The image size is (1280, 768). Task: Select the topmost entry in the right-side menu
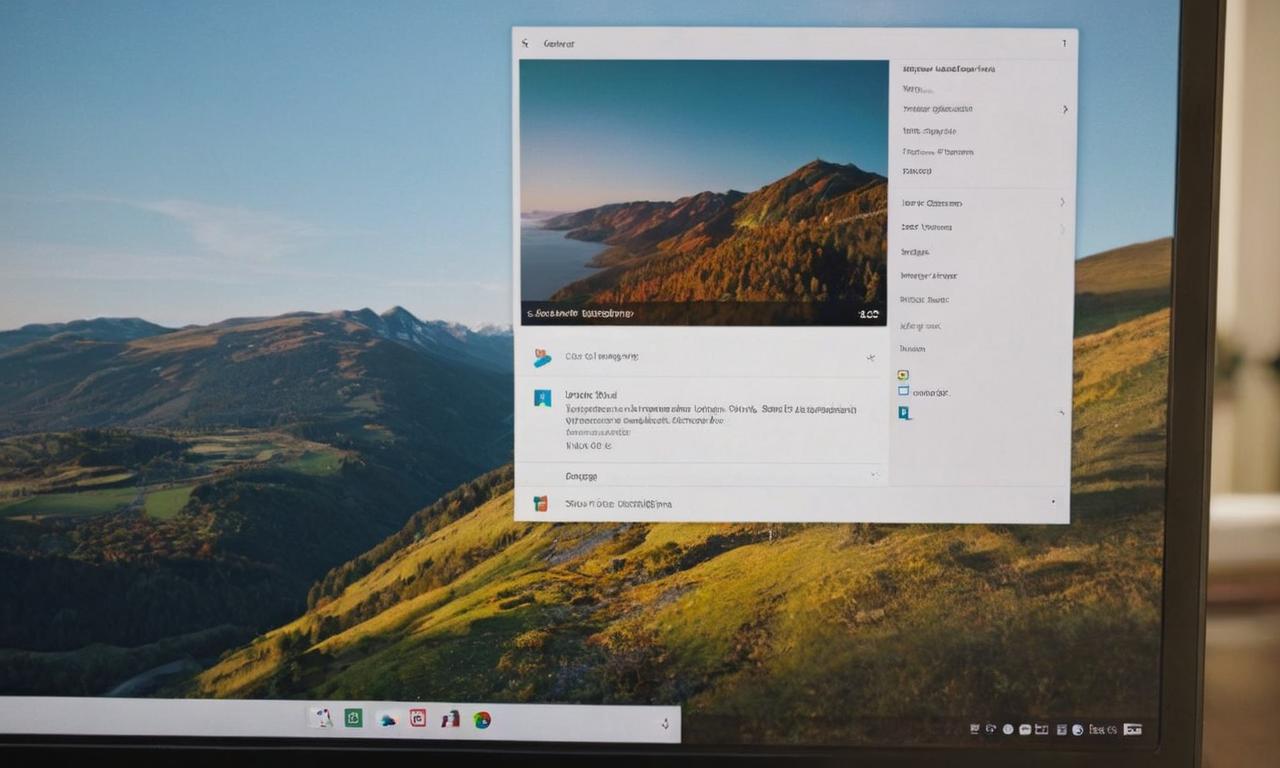point(945,68)
